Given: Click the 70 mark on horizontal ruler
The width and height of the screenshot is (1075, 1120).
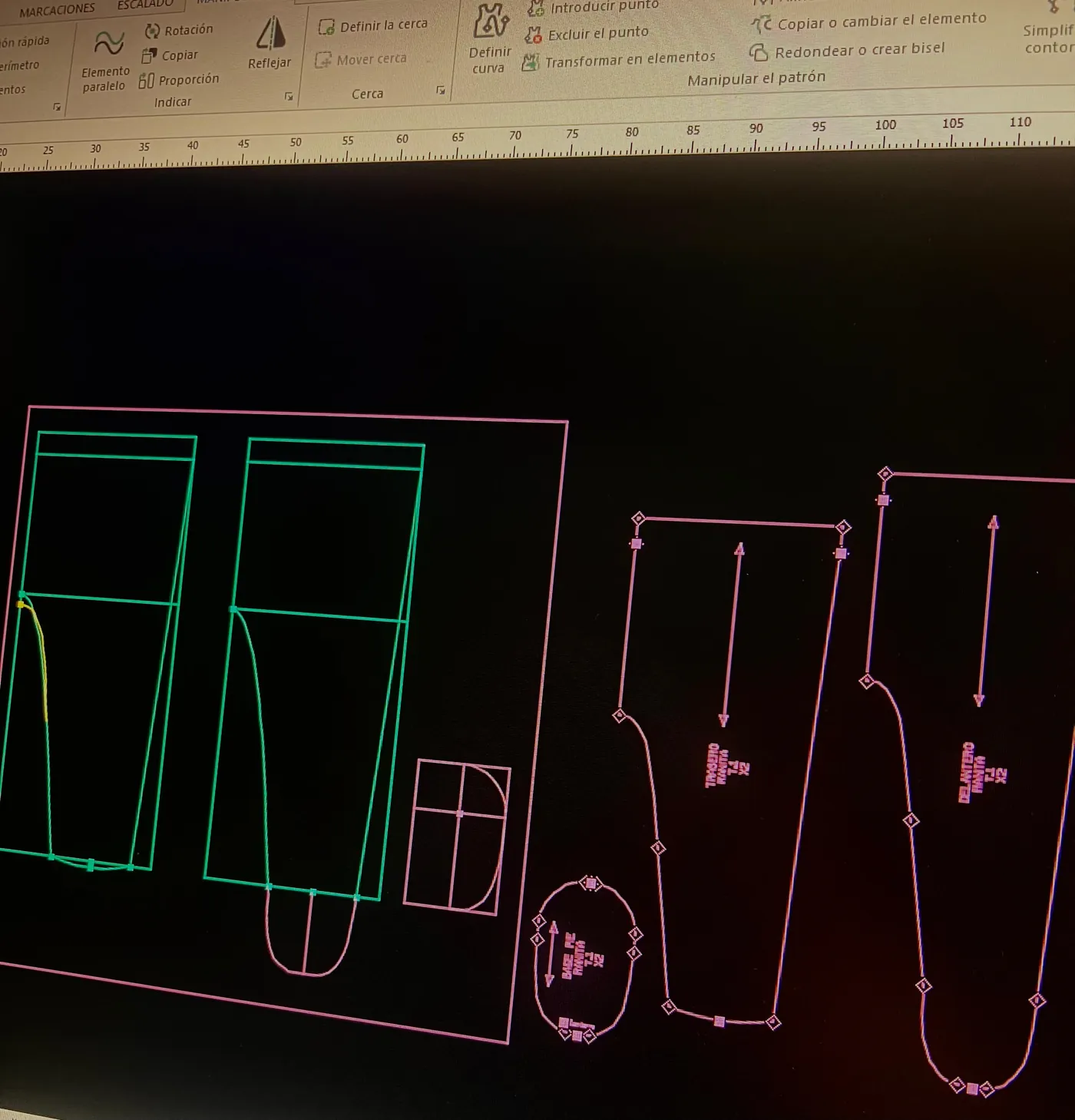Looking at the screenshot, I should pos(515,136).
